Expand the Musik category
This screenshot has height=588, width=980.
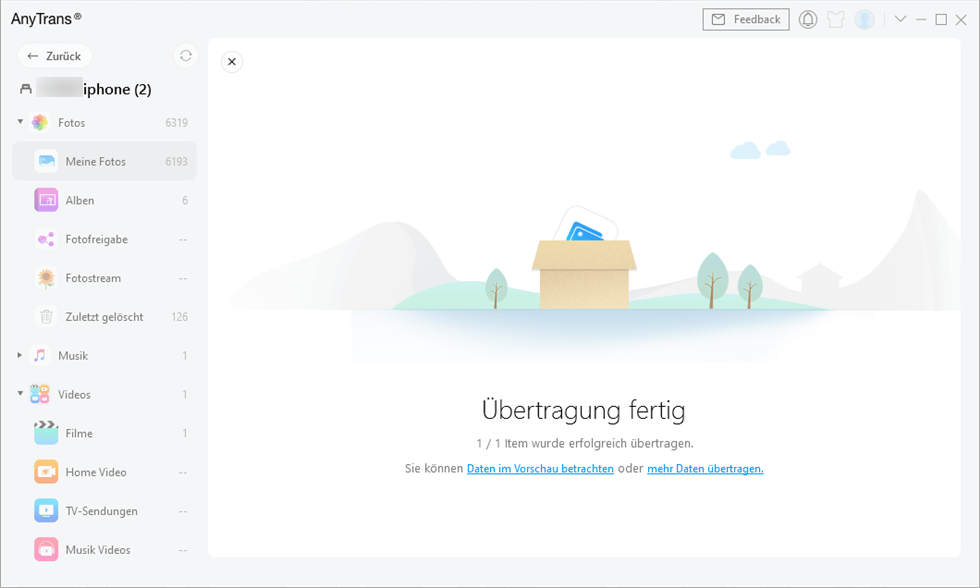[x=17, y=355]
